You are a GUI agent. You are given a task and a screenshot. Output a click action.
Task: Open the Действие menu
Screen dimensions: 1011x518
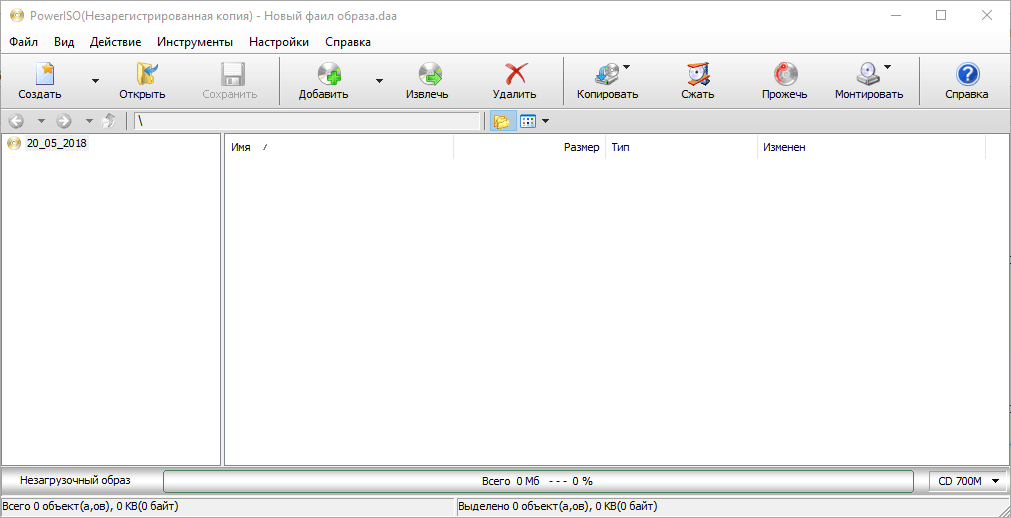pos(115,42)
